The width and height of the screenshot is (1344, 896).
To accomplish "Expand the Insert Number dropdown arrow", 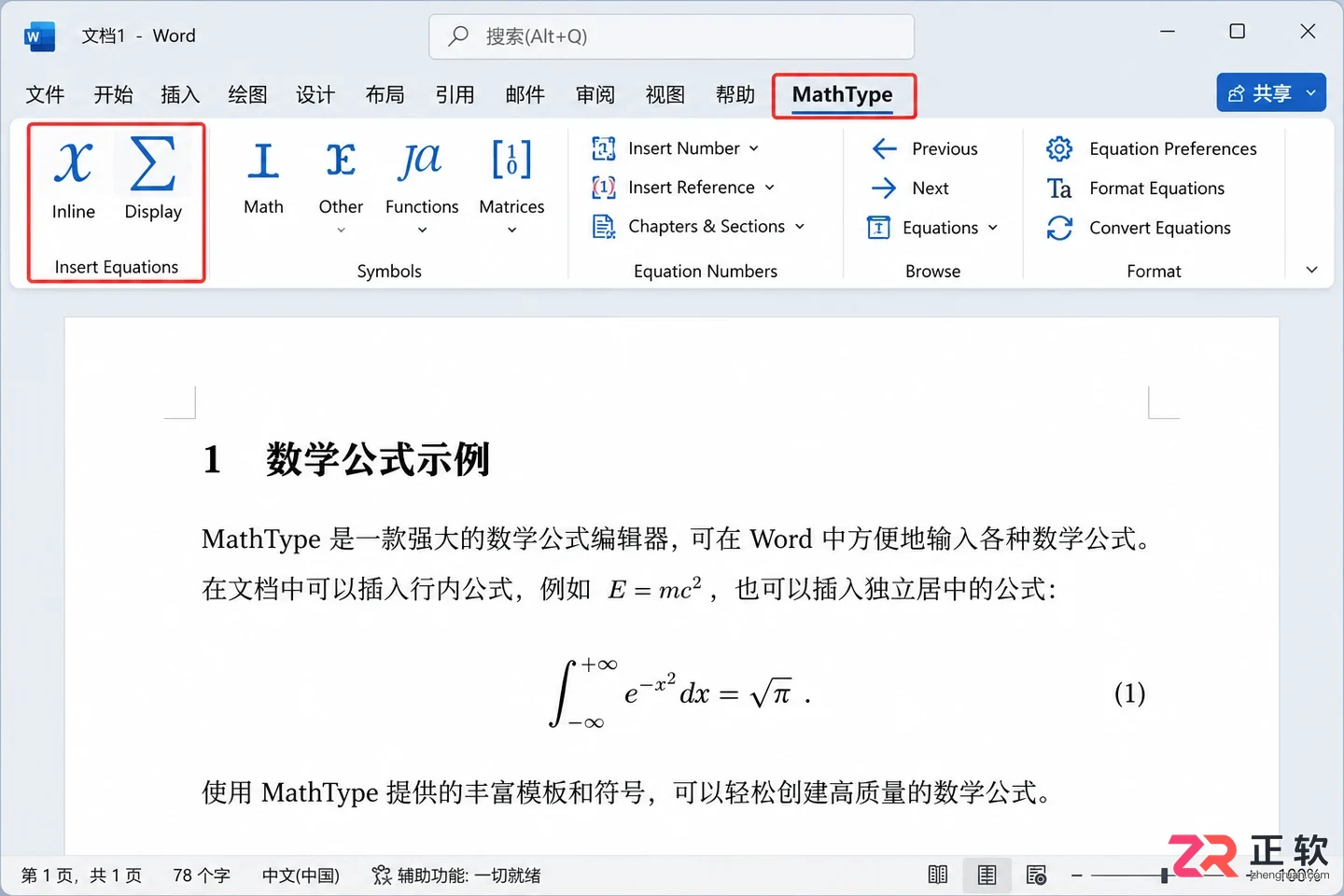I will click(754, 148).
